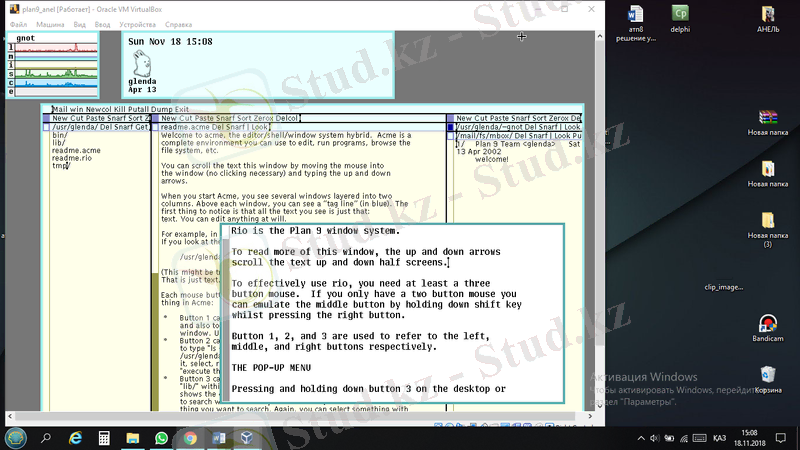The height and width of the screenshot is (450, 800).
Task: Click Zerox in the middle column tag
Action: 264,118
